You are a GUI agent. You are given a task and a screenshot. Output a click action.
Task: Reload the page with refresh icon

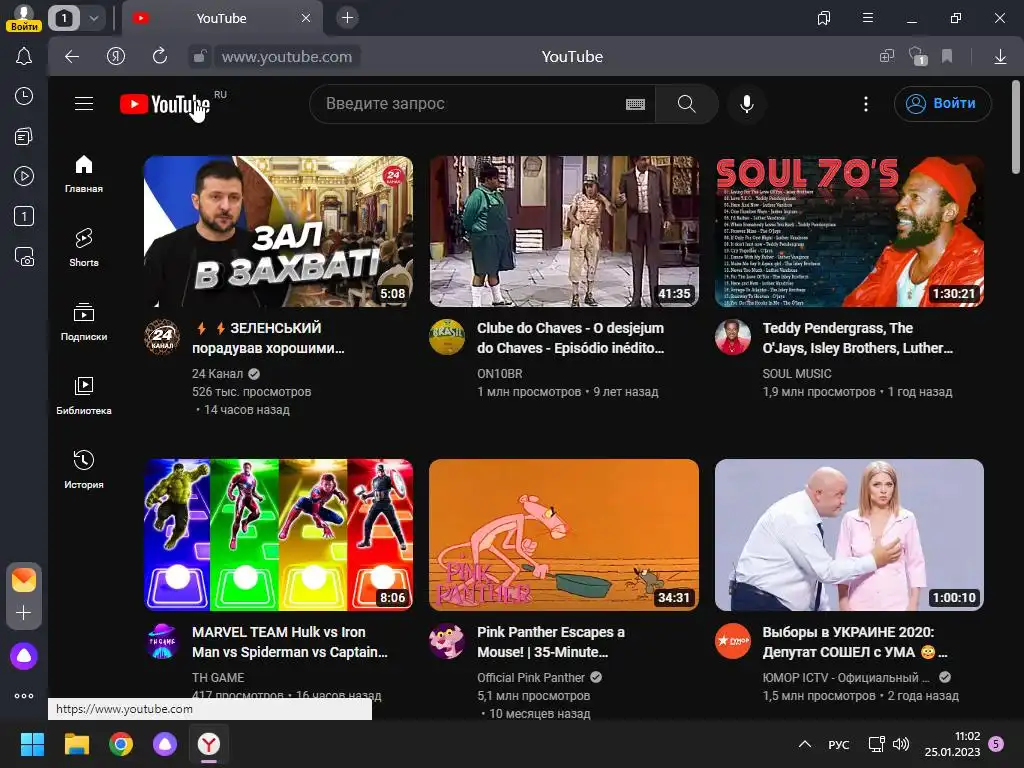(159, 56)
